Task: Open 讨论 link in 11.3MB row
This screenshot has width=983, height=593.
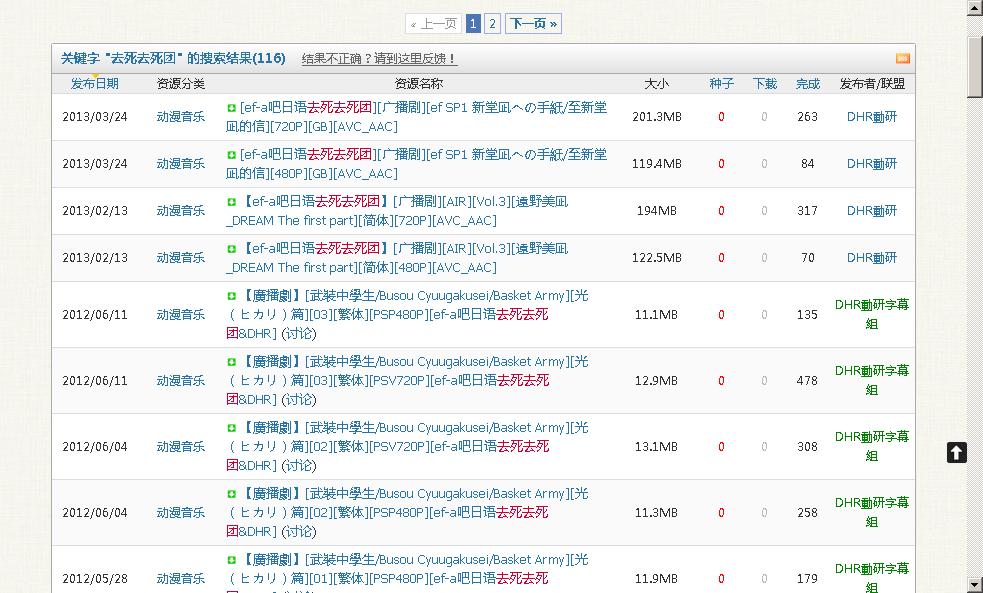Action: pyautogui.click(x=298, y=532)
